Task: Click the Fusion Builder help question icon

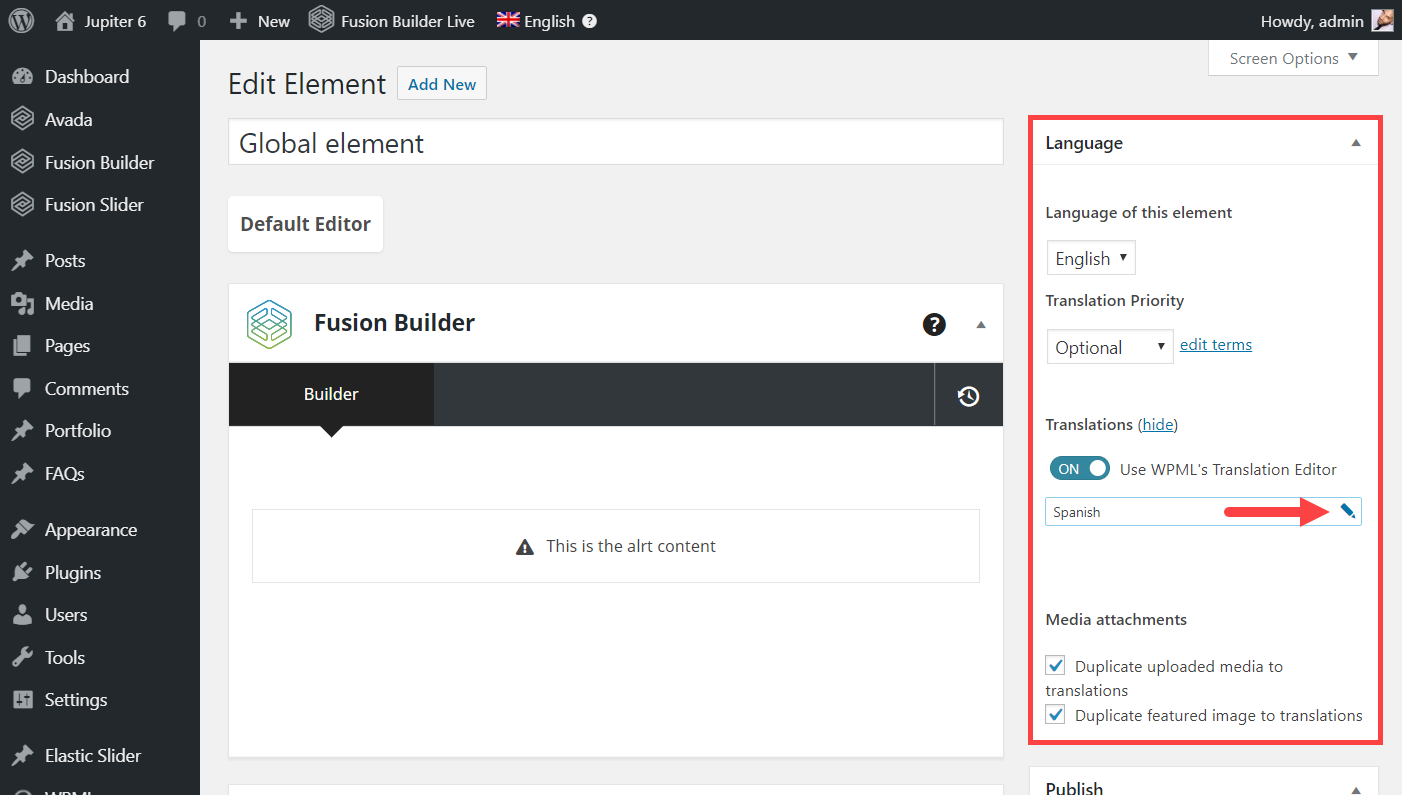Action: click(x=934, y=323)
